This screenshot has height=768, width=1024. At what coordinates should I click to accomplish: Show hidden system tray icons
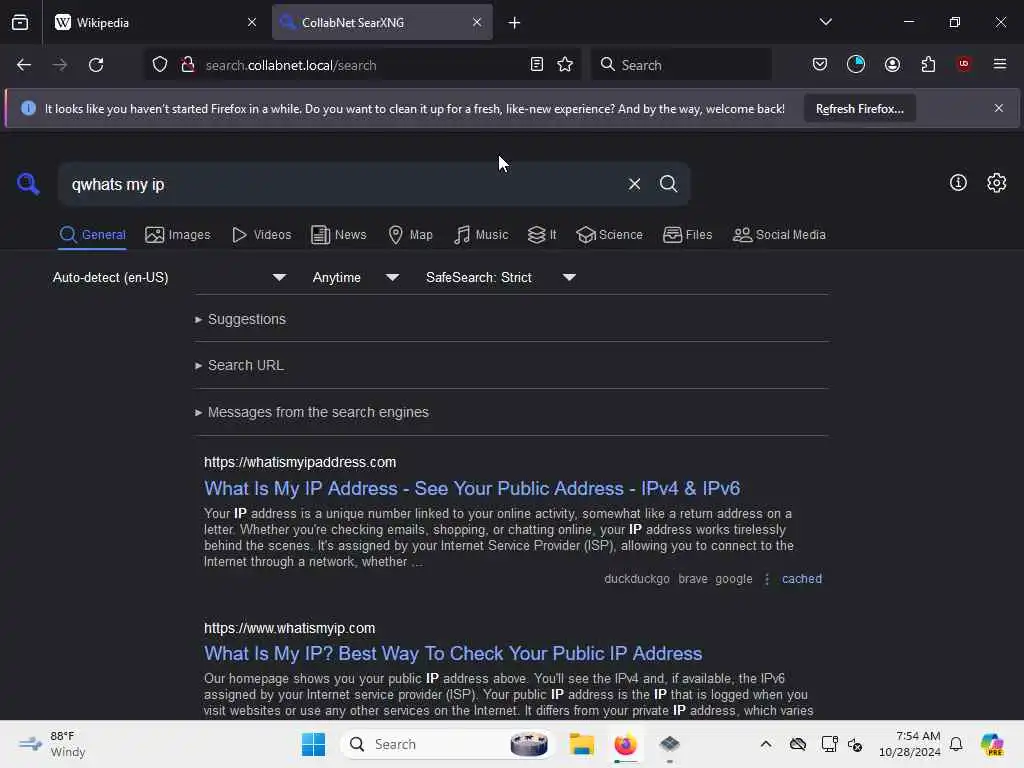pos(766,744)
